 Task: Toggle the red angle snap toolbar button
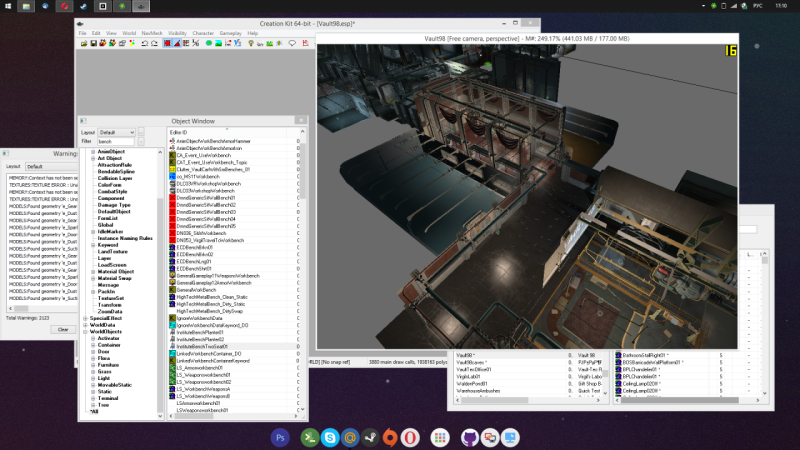[x=177, y=43]
